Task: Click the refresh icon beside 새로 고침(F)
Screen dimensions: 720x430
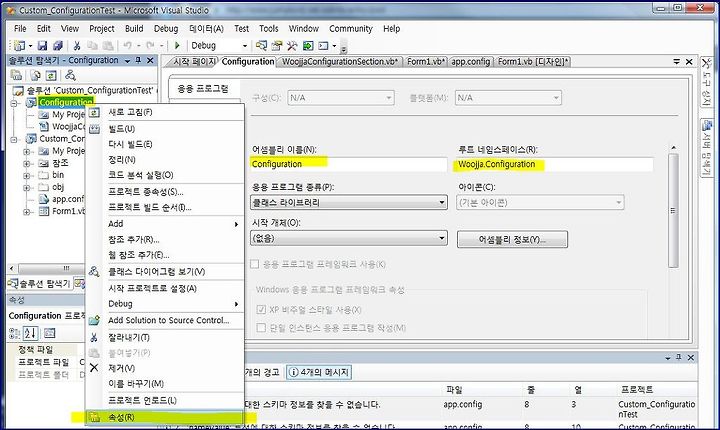Action: click(94, 113)
